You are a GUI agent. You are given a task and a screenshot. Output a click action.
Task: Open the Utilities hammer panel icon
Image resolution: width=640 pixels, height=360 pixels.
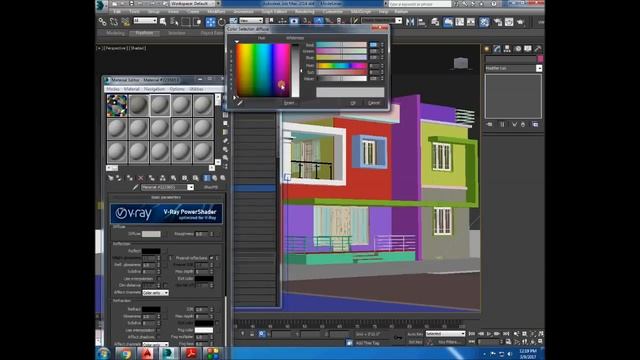(x=538, y=49)
